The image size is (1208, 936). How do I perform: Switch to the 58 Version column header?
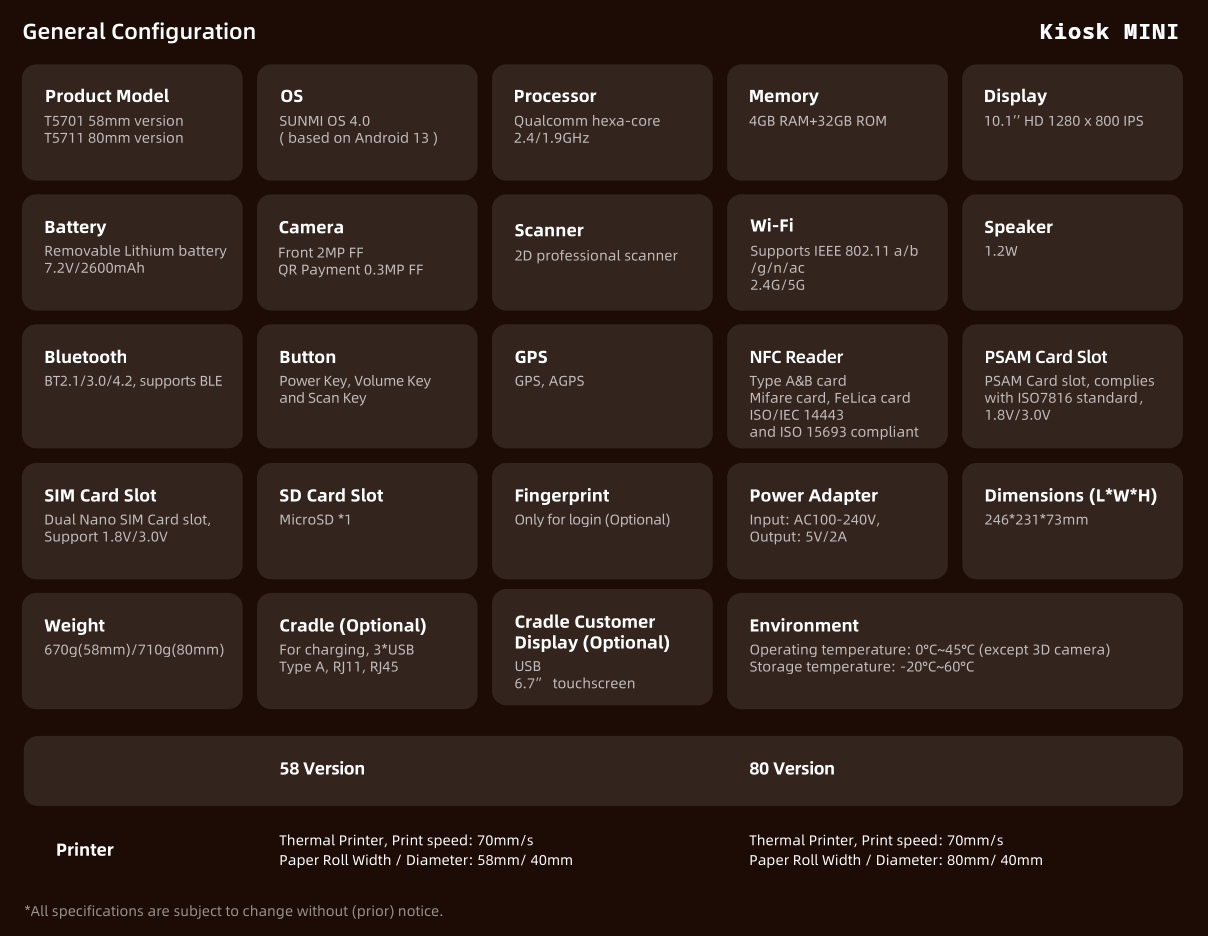tap(322, 769)
